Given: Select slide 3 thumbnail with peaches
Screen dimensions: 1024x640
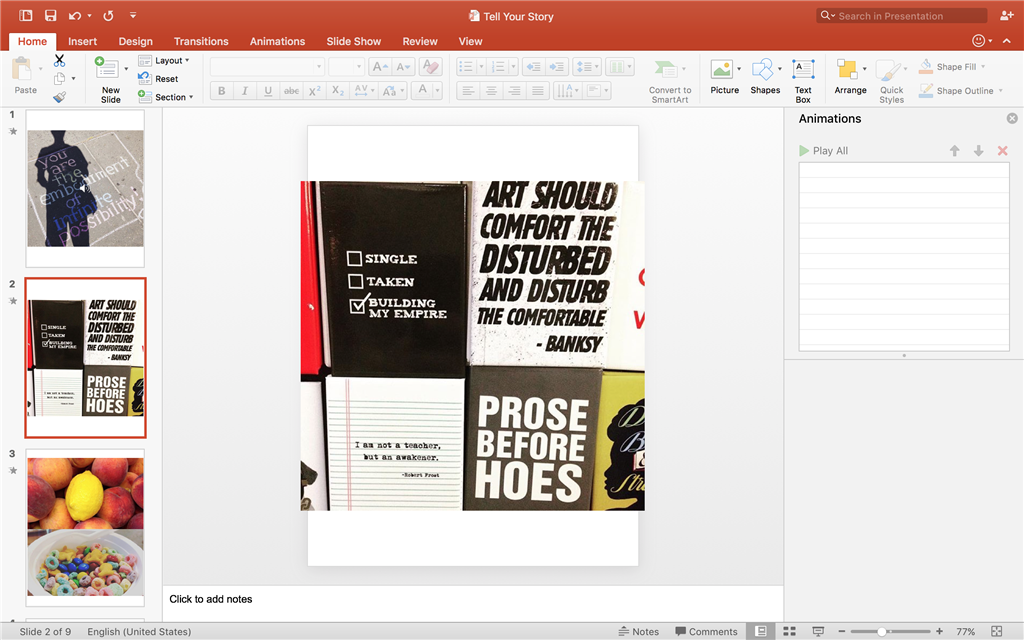Looking at the screenshot, I should [x=85, y=526].
